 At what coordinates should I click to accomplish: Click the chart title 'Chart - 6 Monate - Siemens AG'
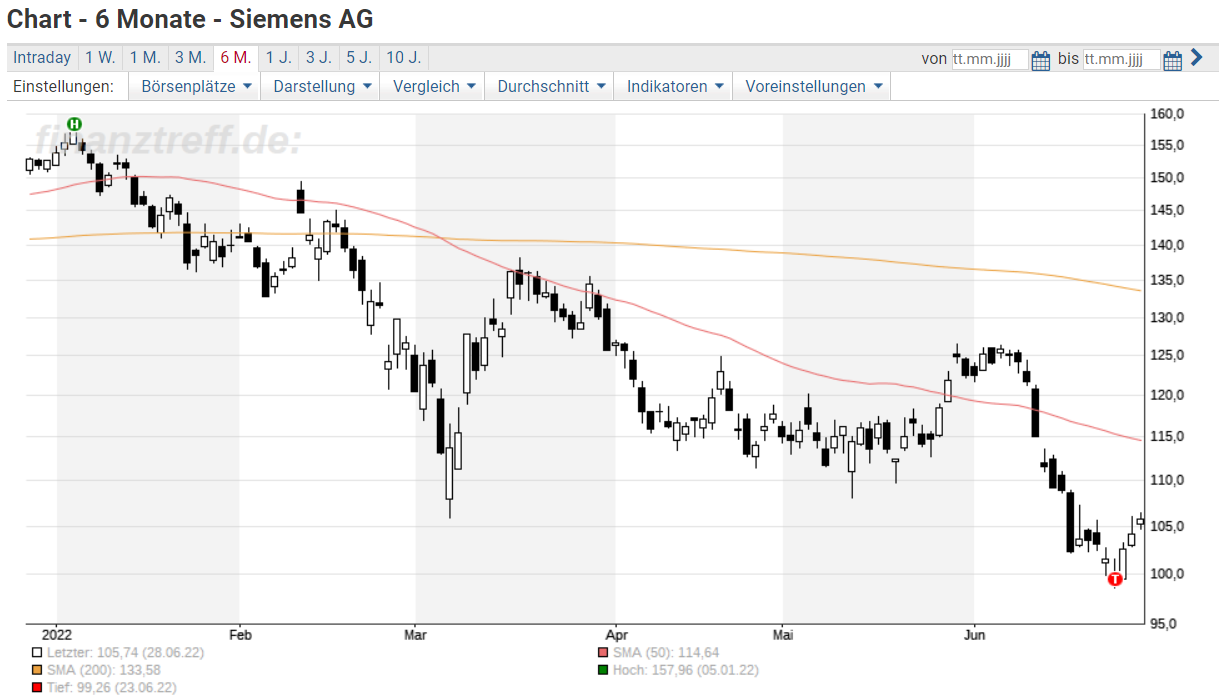[190, 19]
